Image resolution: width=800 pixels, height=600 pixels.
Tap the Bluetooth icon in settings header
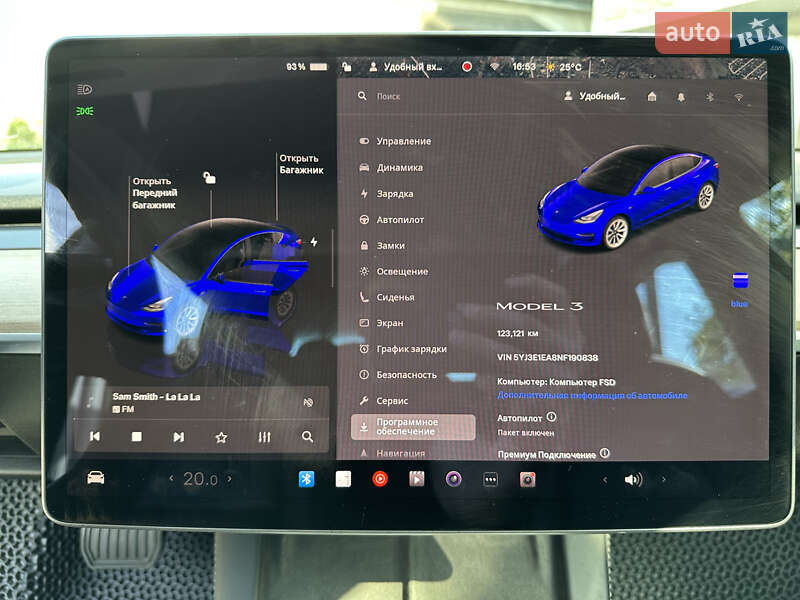click(x=710, y=96)
